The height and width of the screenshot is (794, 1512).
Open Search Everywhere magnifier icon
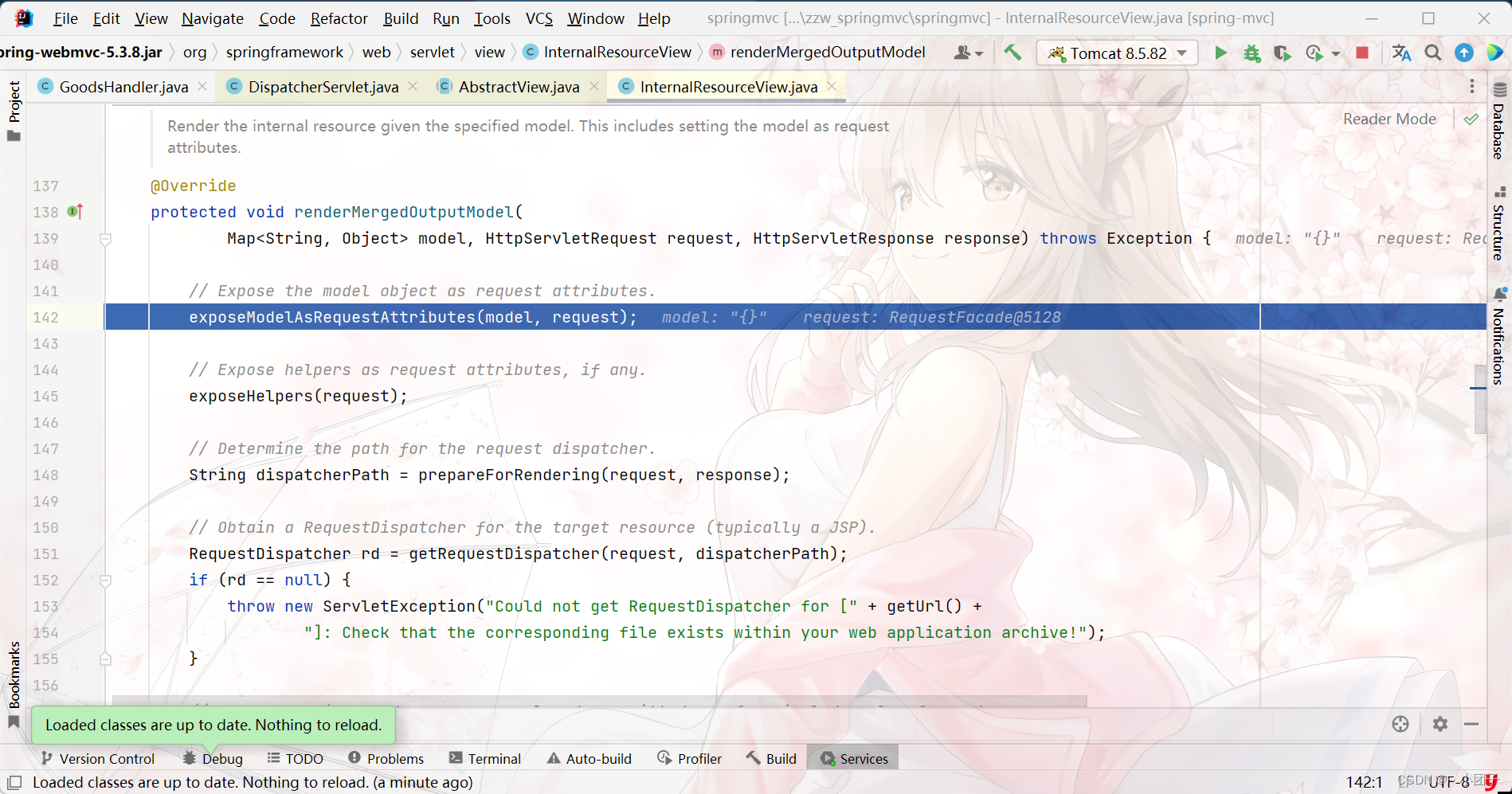coord(1433,53)
